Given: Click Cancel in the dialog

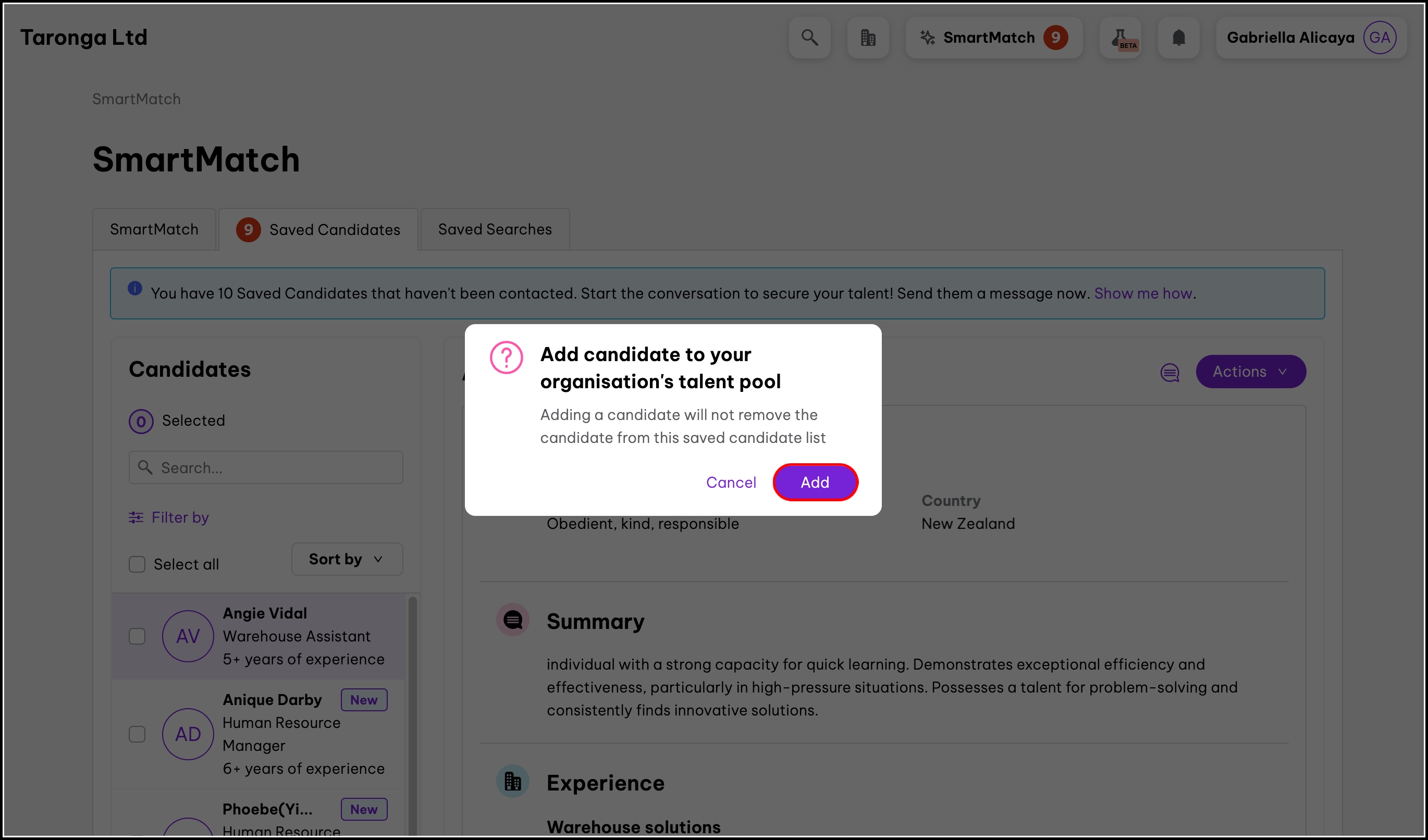Looking at the screenshot, I should (731, 482).
